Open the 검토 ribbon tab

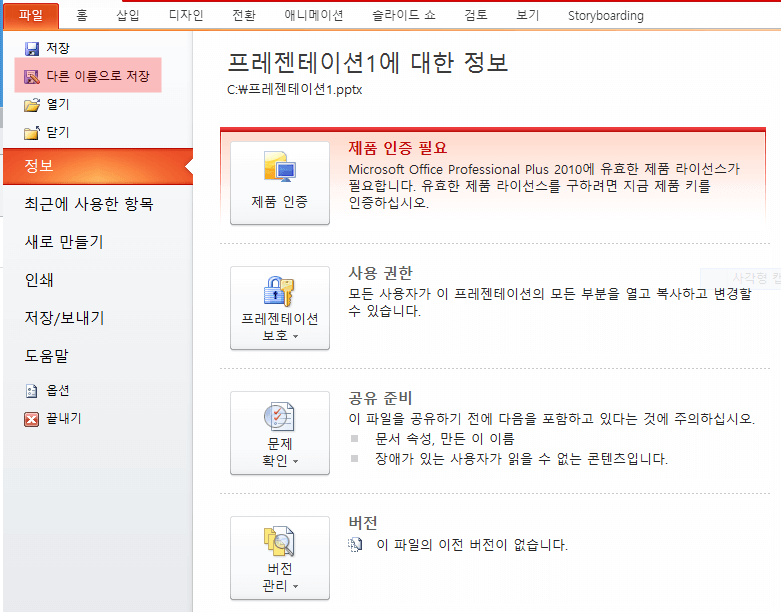(x=476, y=15)
